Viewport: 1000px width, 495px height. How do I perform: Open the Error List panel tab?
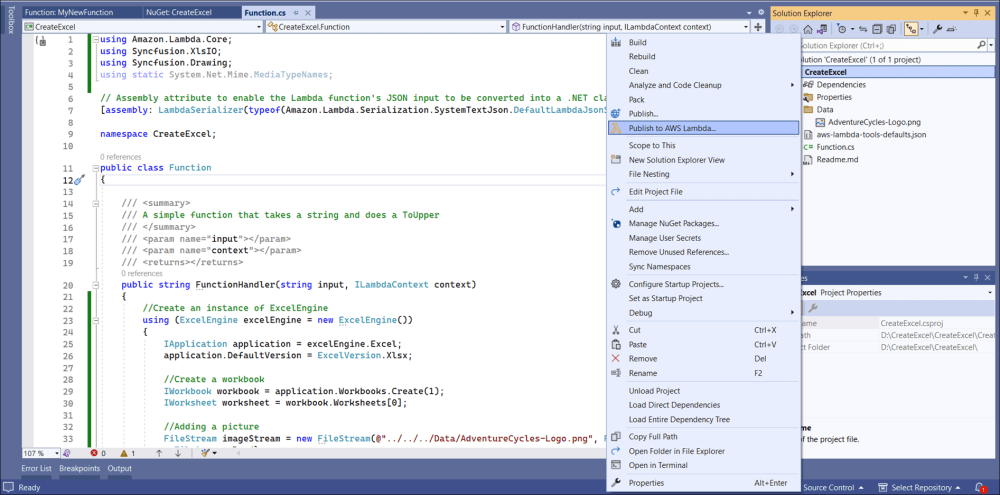pyautogui.click(x=36, y=468)
